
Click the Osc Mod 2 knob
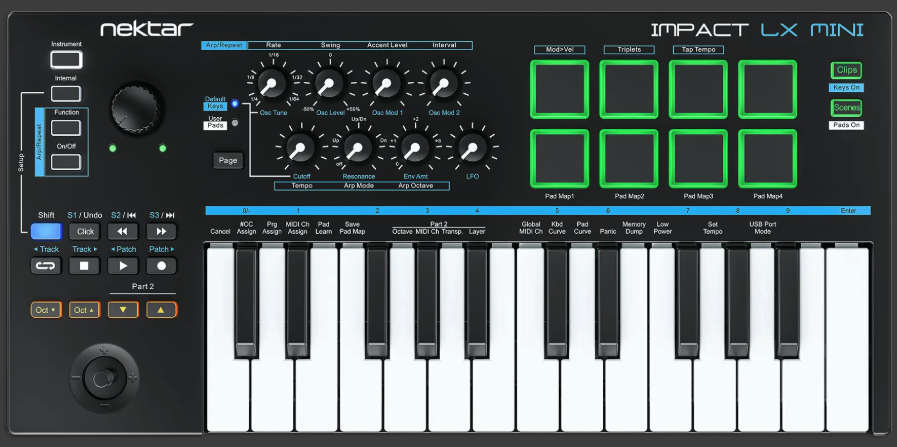(x=443, y=85)
